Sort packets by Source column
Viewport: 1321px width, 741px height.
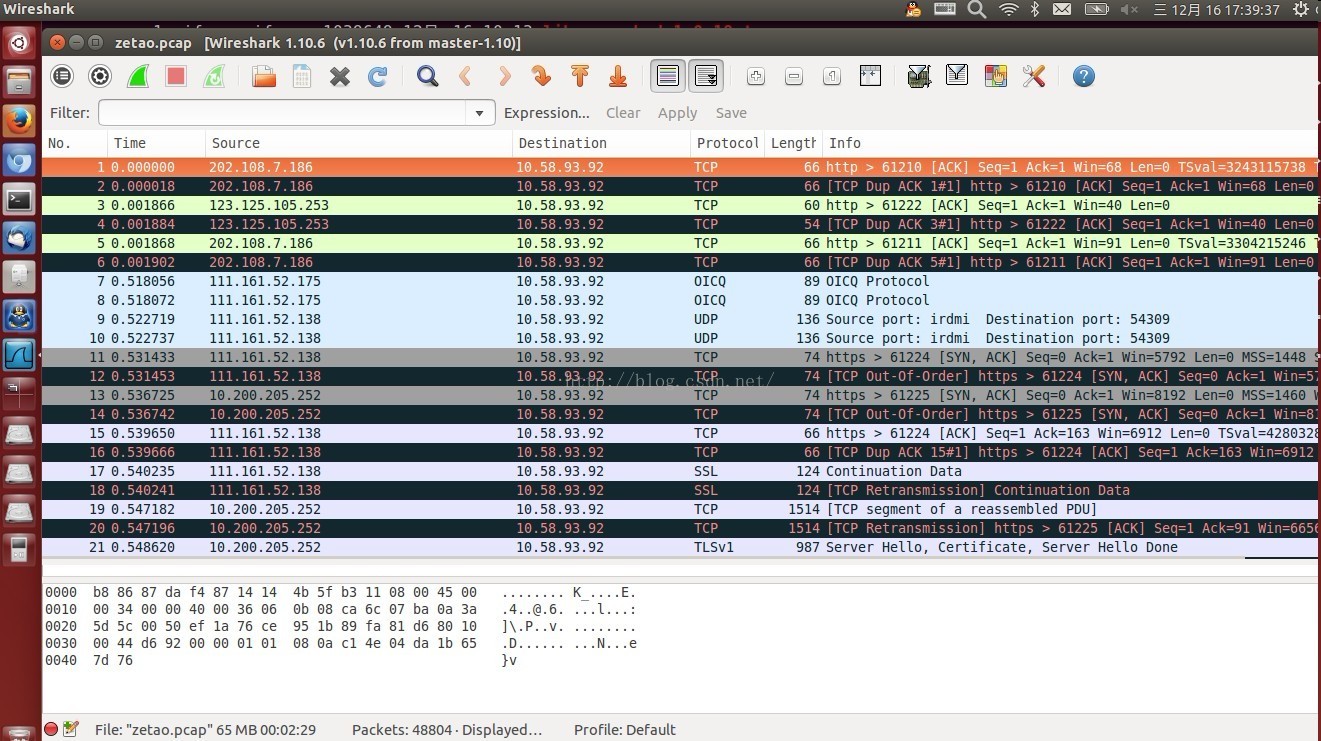click(x=359, y=143)
